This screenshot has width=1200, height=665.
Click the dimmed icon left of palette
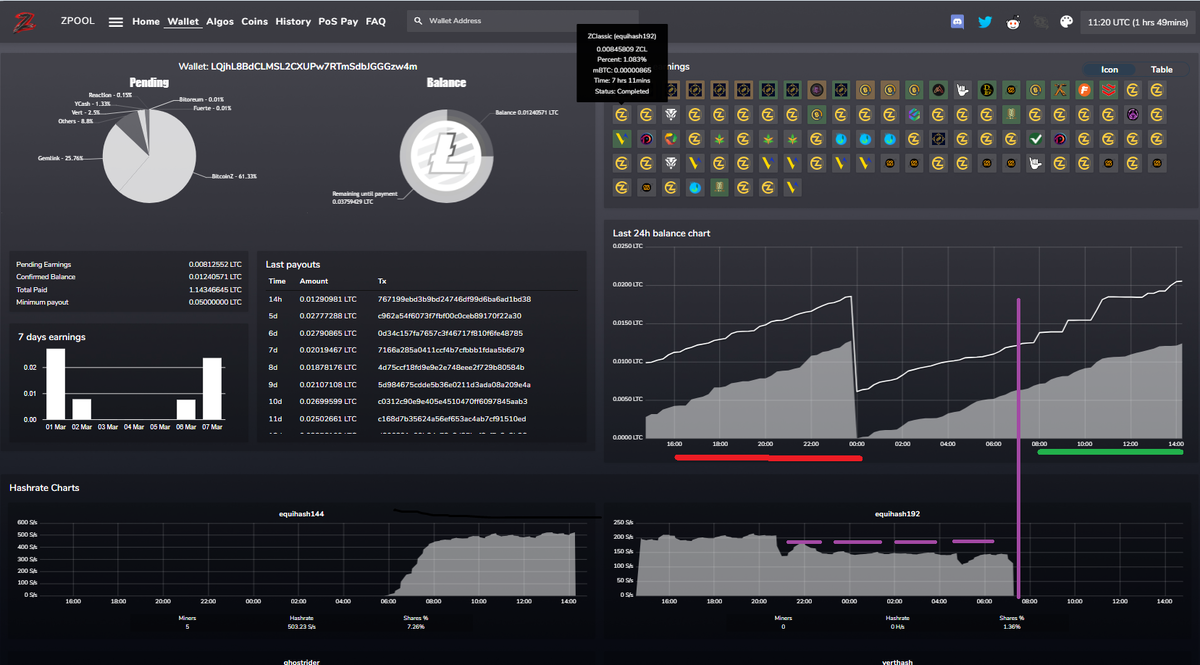click(1040, 22)
